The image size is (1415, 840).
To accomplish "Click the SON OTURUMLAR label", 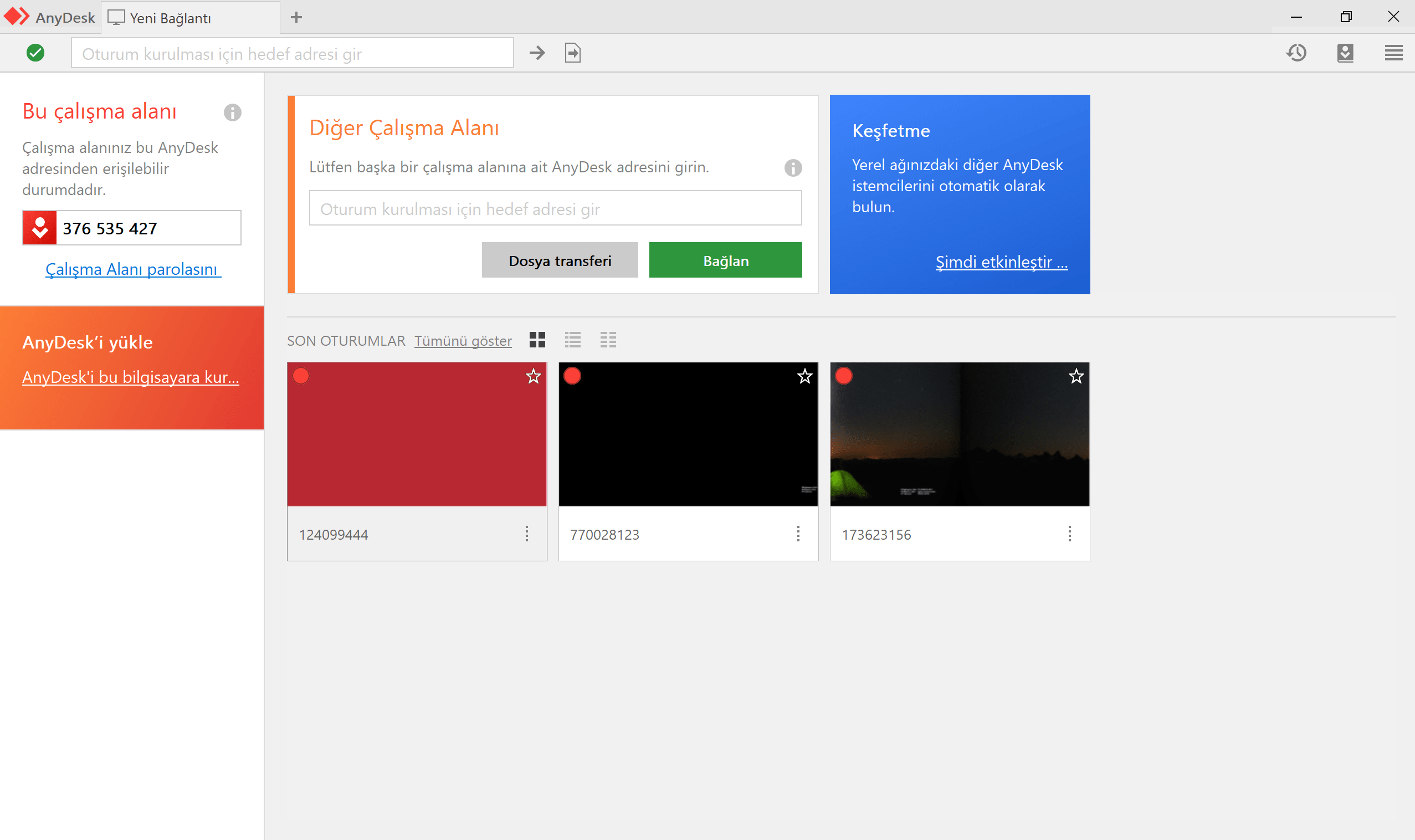I will pos(346,341).
